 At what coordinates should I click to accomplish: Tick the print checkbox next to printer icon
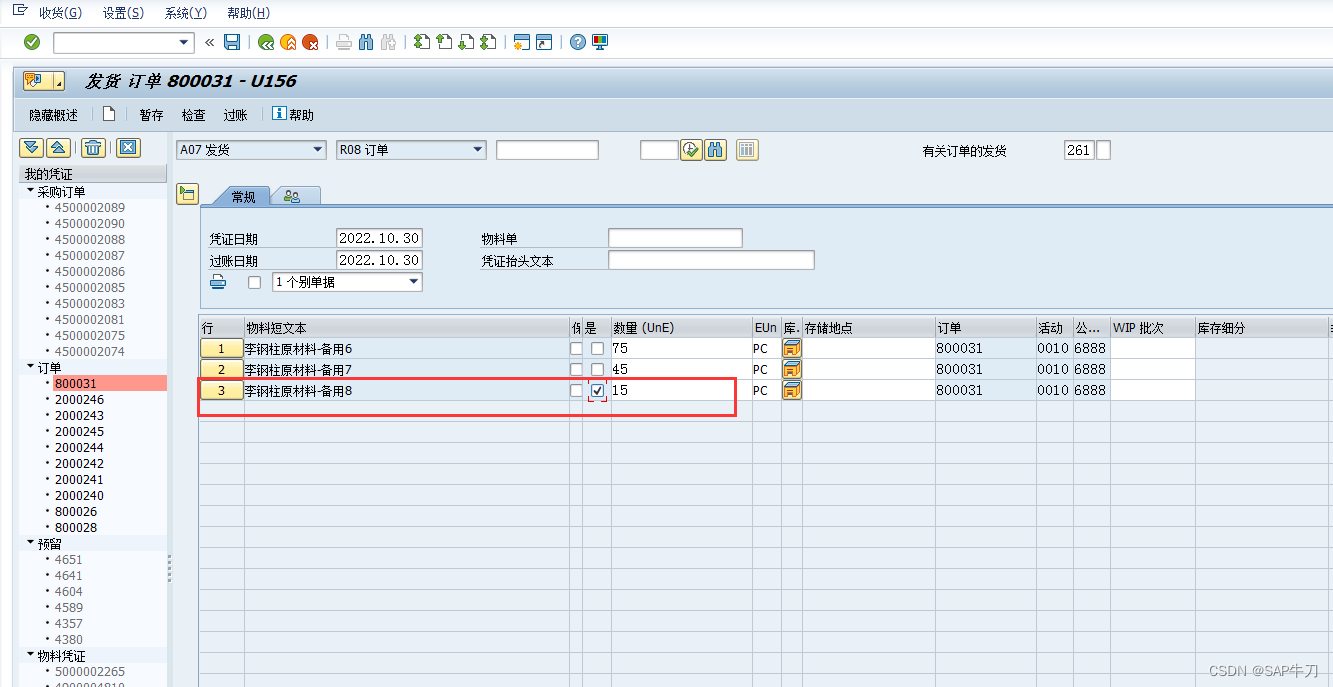(x=254, y=283)
